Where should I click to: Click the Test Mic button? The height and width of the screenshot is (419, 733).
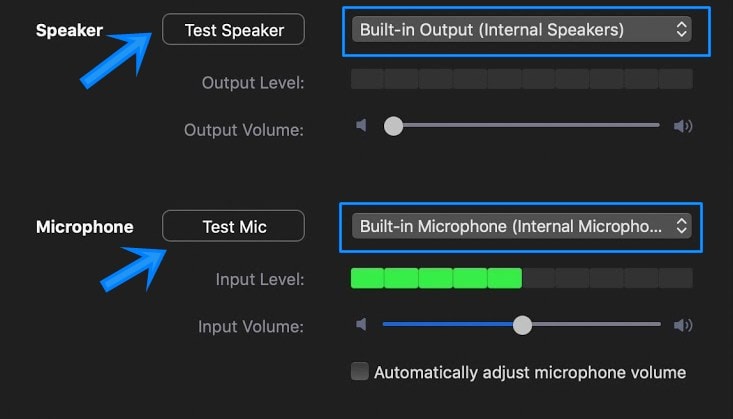click(x=233, y=226)
